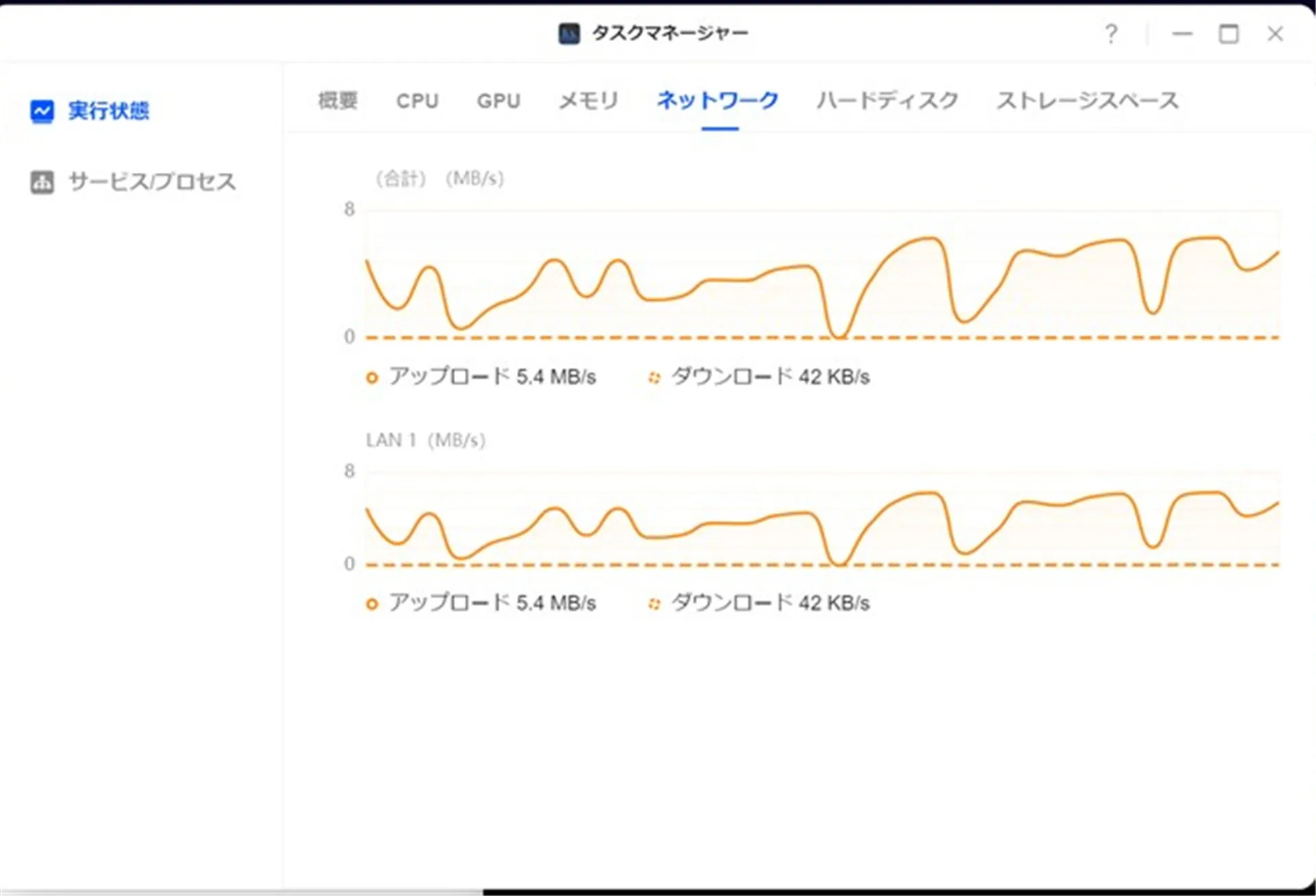Select the ネットワーク tab
The image size is (1316, 896).
pos(718,101)
